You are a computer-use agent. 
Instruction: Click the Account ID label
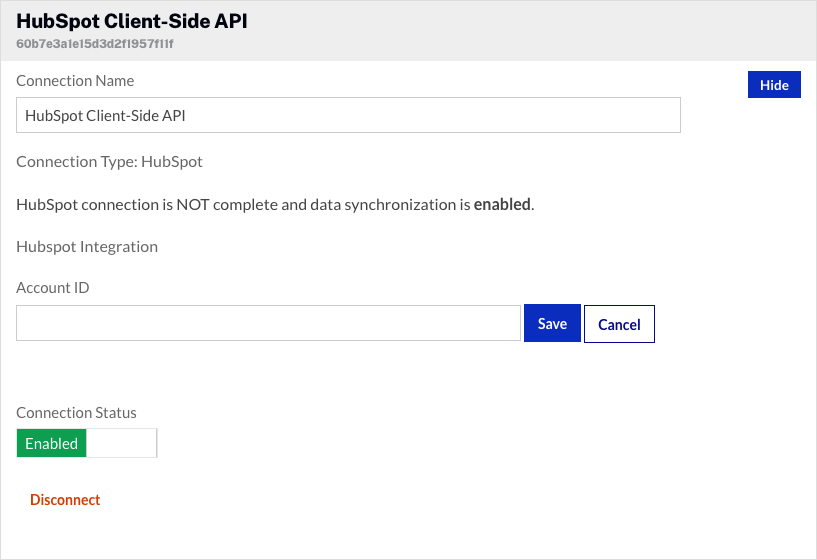[53, 288]
